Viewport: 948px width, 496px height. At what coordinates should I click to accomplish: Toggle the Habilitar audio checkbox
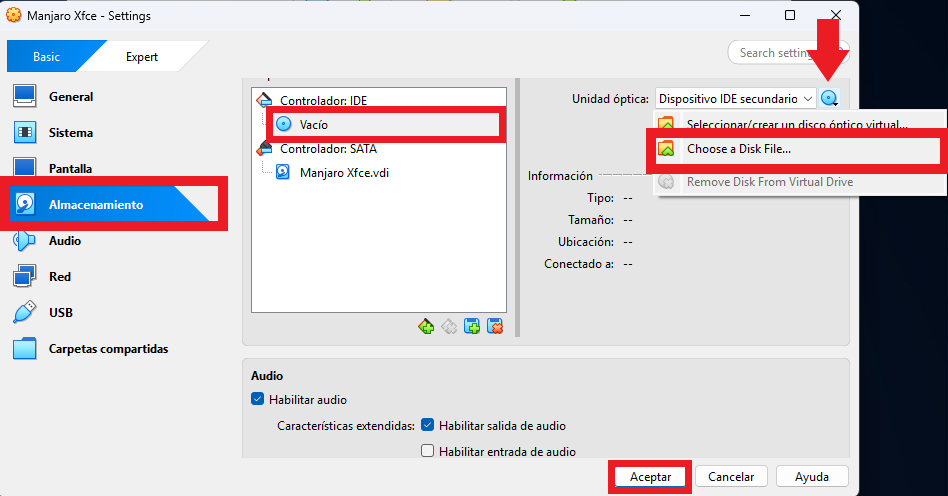point(258,399)
